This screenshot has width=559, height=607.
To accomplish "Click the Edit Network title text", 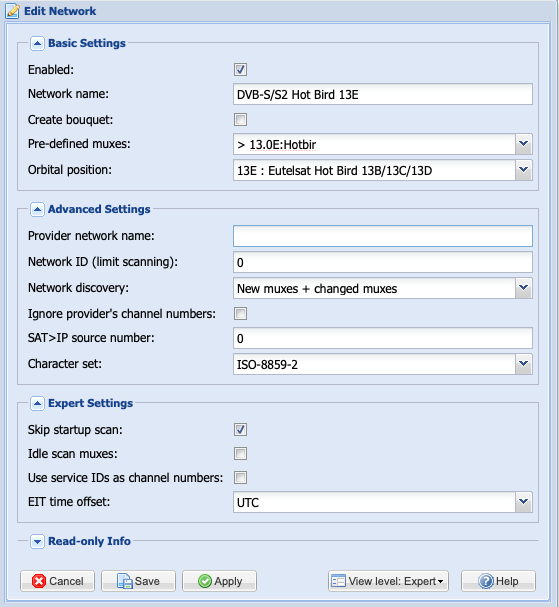I will (60, 11).
